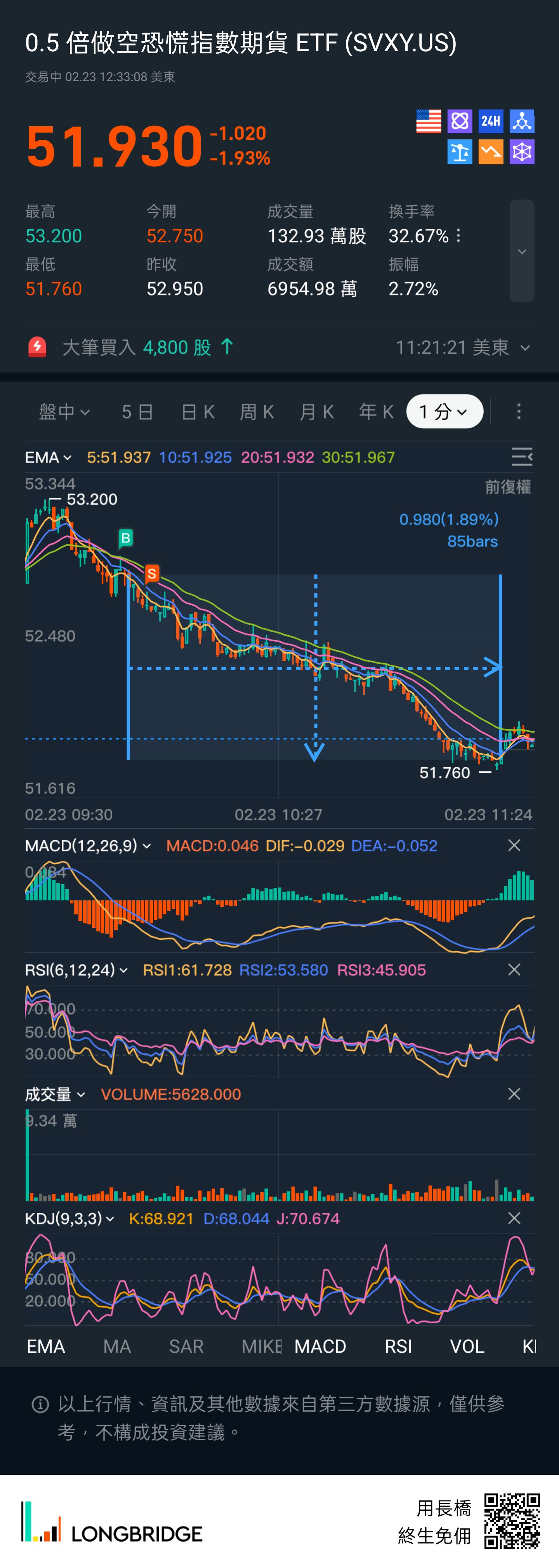Select SAR in bottom indicator bar
This screenshot has height=1568, width=559.
point(186,1346)
